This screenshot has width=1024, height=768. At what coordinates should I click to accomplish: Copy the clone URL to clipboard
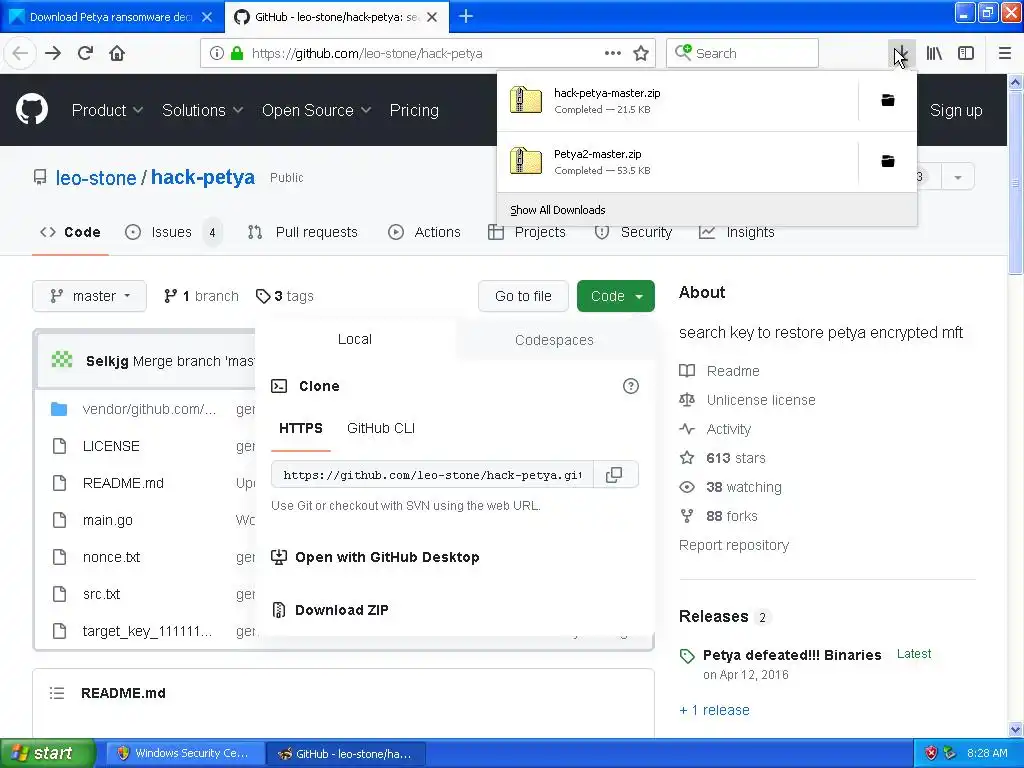(x=615, y=475)
